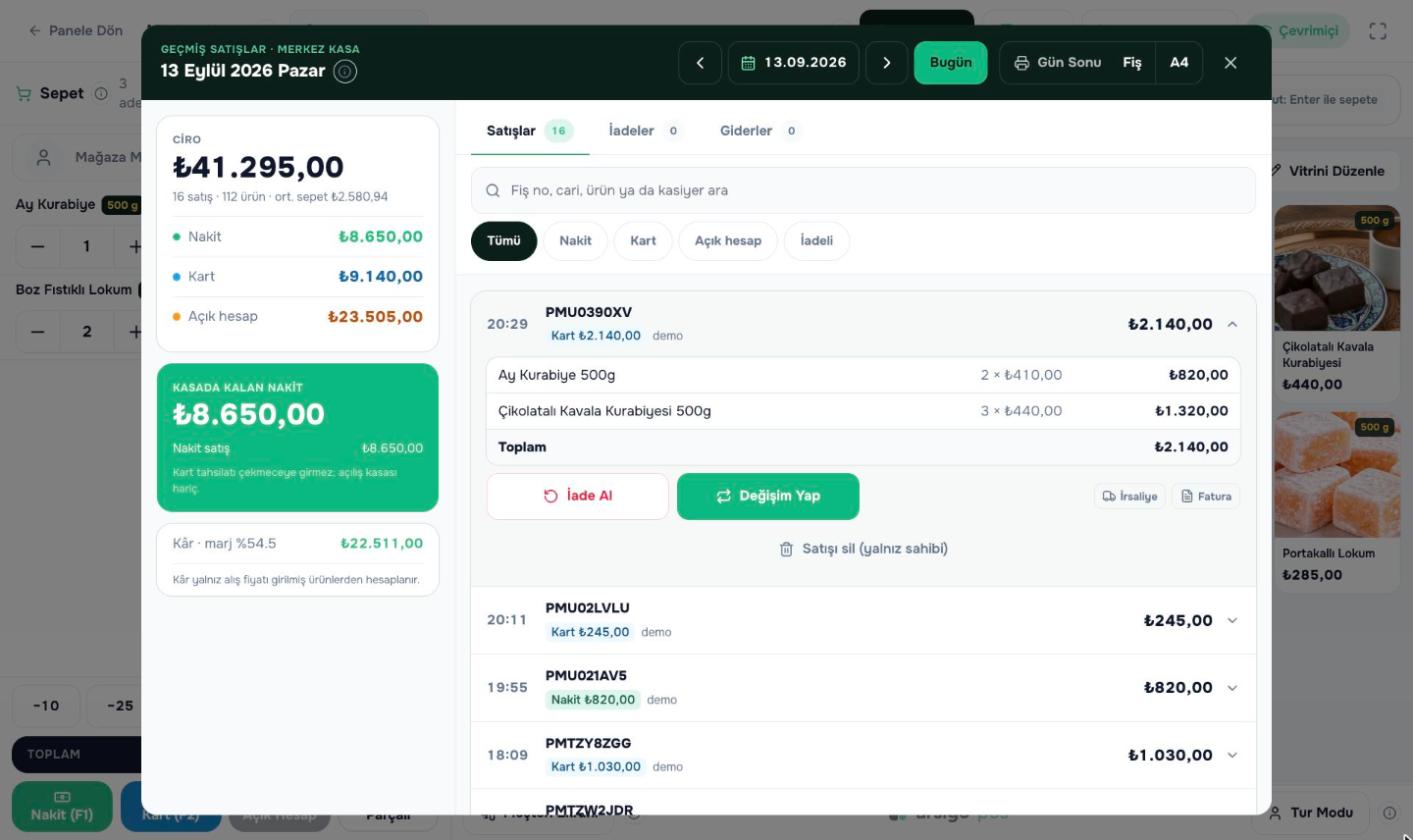The image size is (1413, 840).
Task: Click Panele Dön back link behind dialog
Action: point(76,31)
